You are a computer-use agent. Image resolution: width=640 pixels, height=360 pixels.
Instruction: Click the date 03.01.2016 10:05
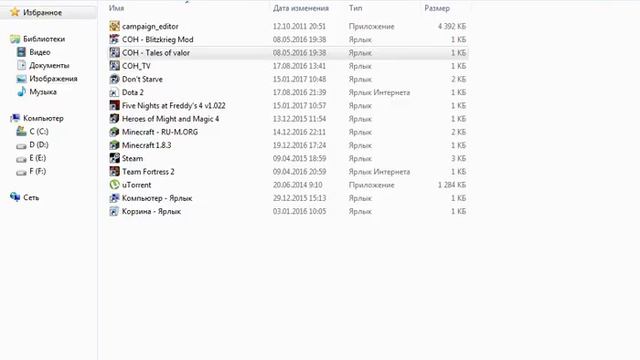coord(299,211)
